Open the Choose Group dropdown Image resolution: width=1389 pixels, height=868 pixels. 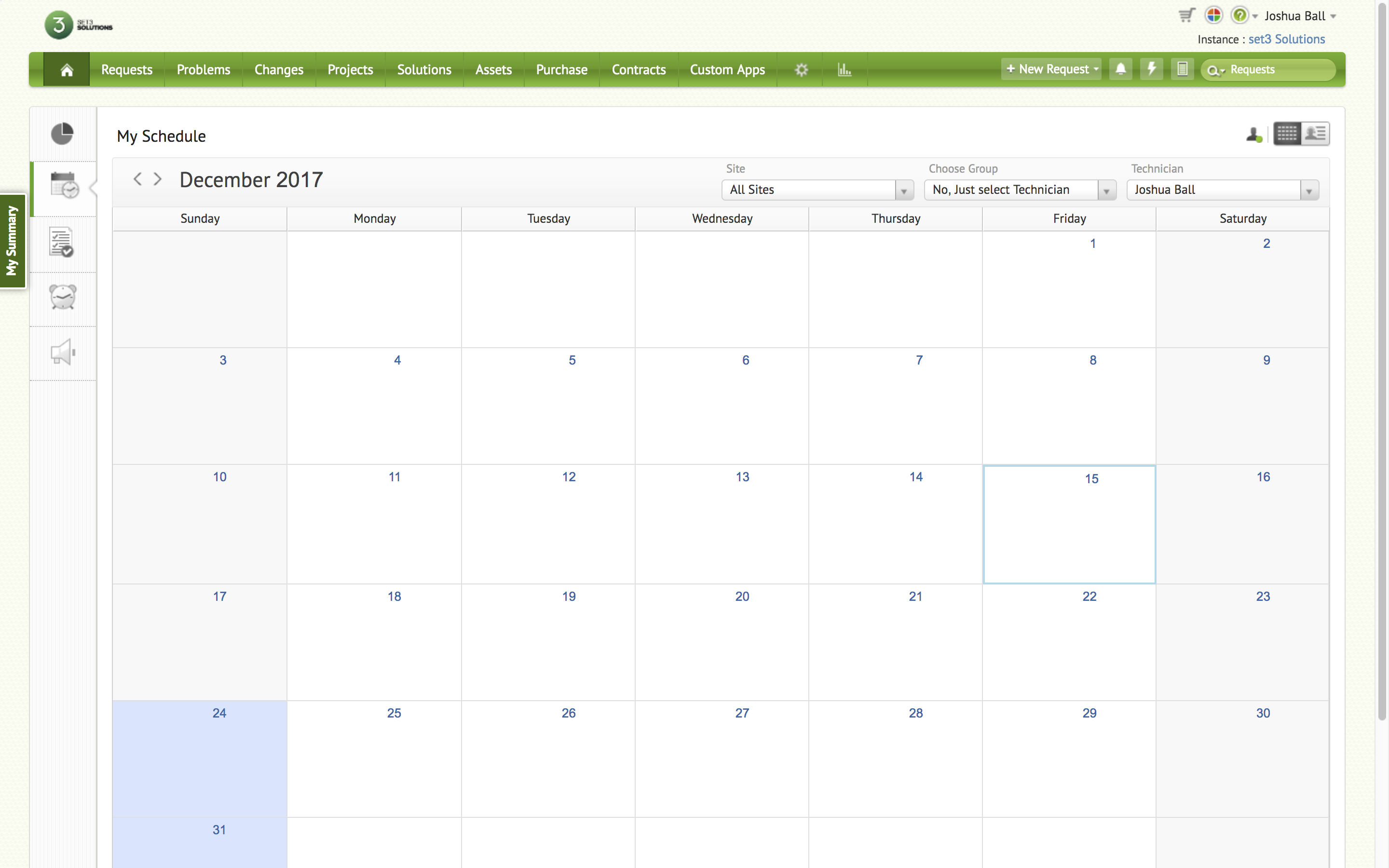click(1020, 190)
